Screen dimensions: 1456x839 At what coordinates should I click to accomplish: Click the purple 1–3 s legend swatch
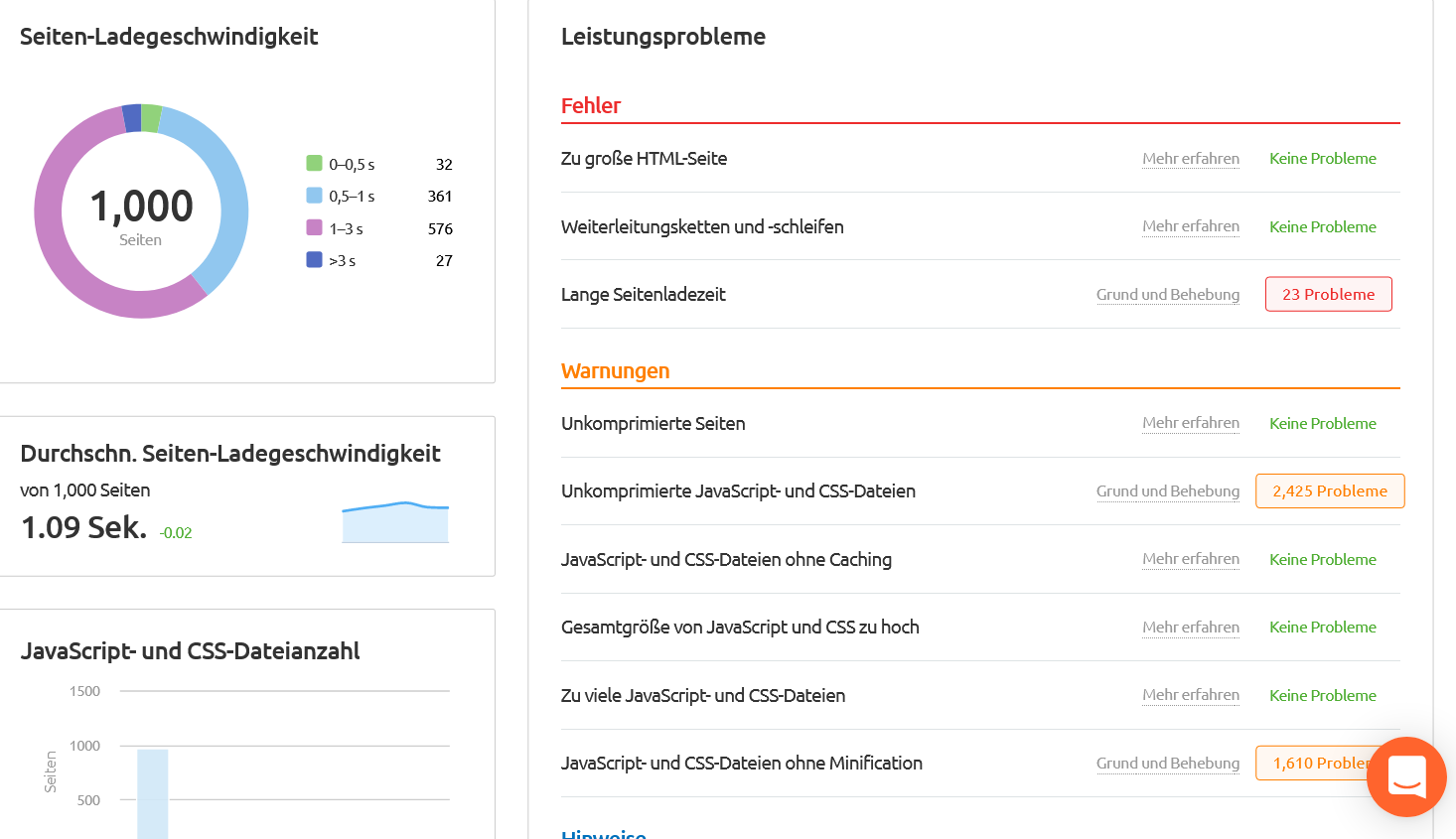pyautogui.click(x=314, y=227)
